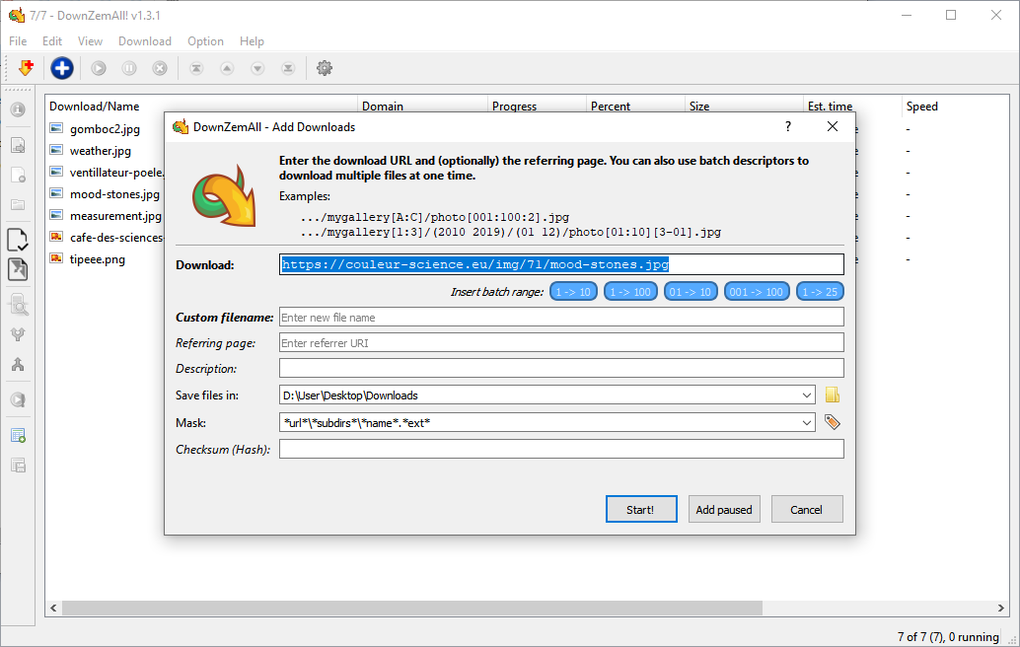Select the ventillateur-poele download row
Image resolution: width=1020 pixels, height=647 pixels.
116,172
